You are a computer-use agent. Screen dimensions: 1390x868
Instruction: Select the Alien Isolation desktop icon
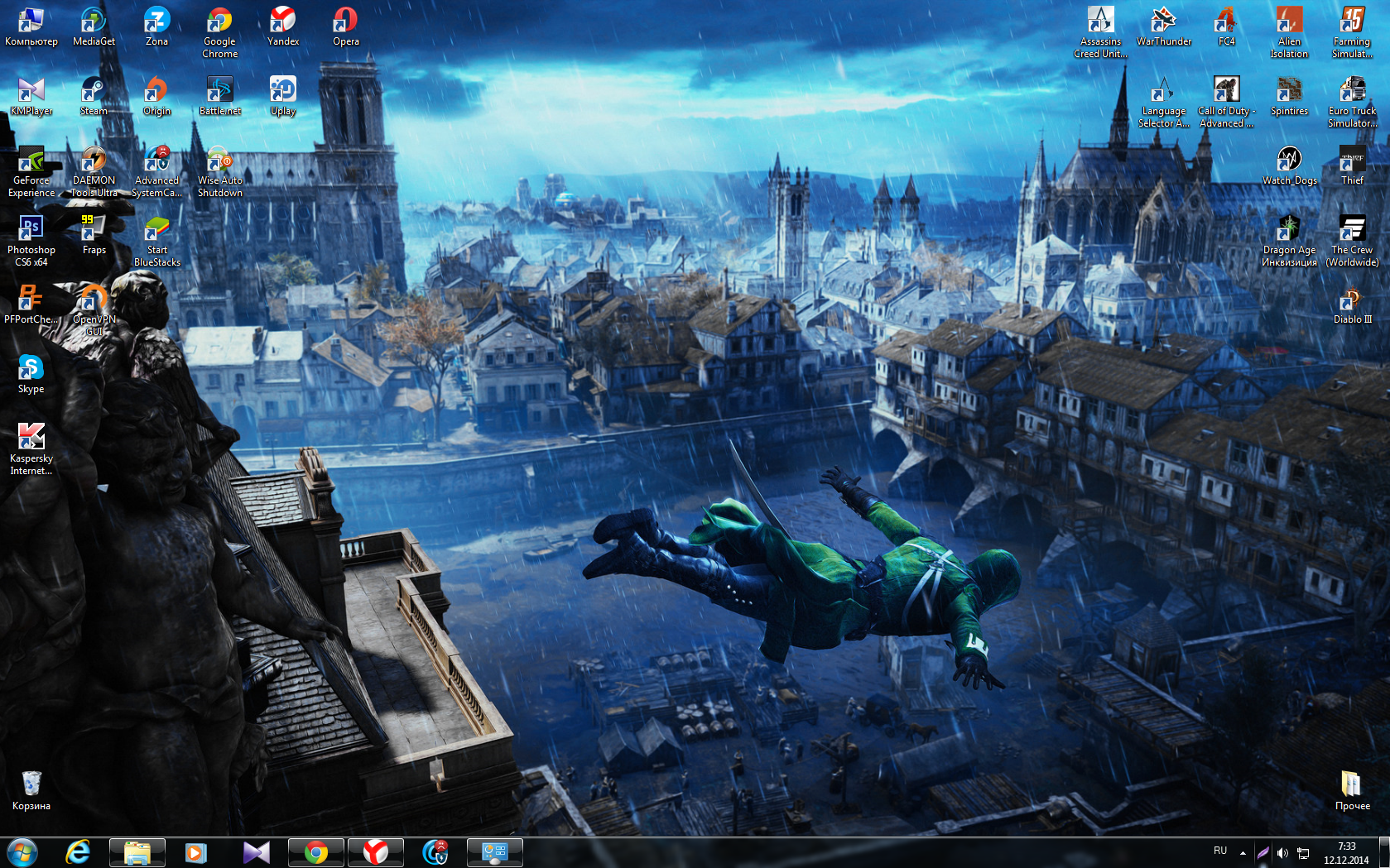point(1289,32)
